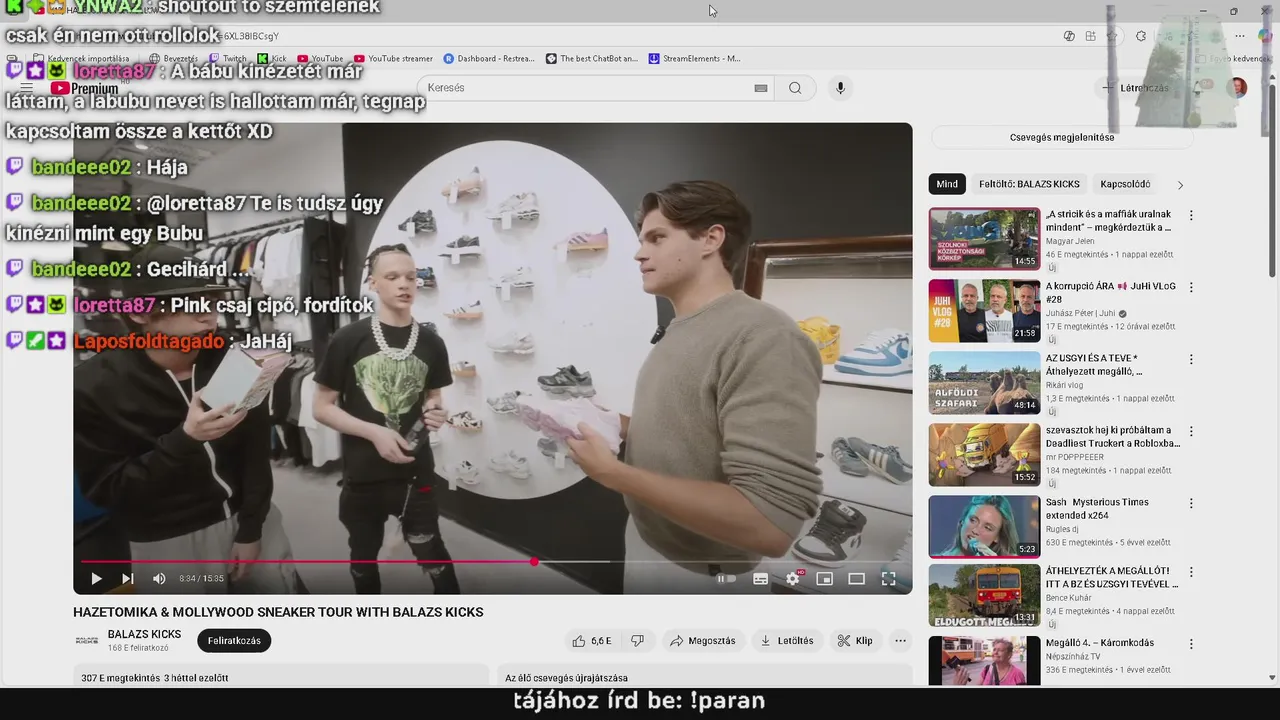
Task: Dislike the video thumbs-down icon
Action: 637,641
